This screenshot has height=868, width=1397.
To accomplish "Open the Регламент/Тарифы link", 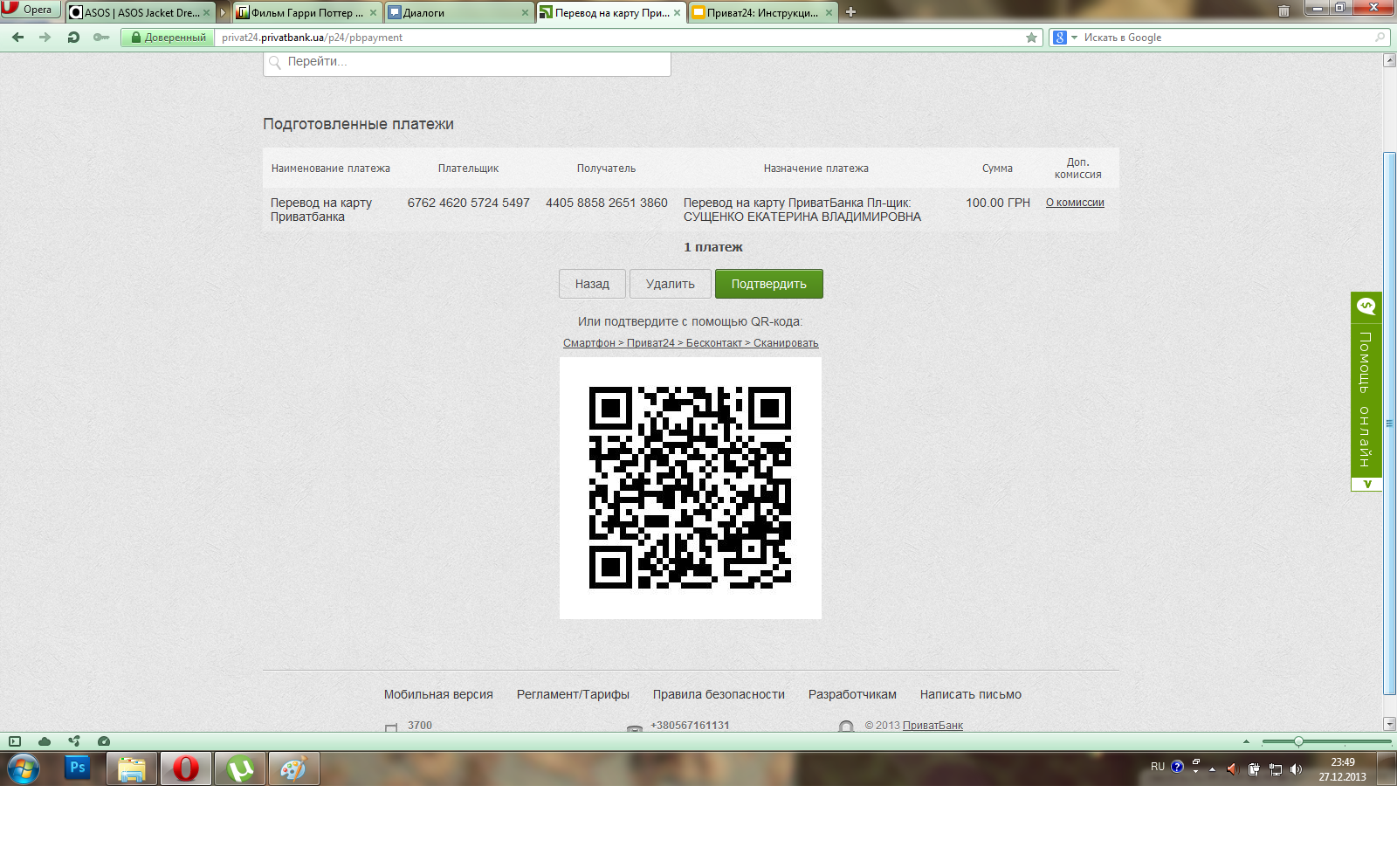I will [x=573, y=694].
